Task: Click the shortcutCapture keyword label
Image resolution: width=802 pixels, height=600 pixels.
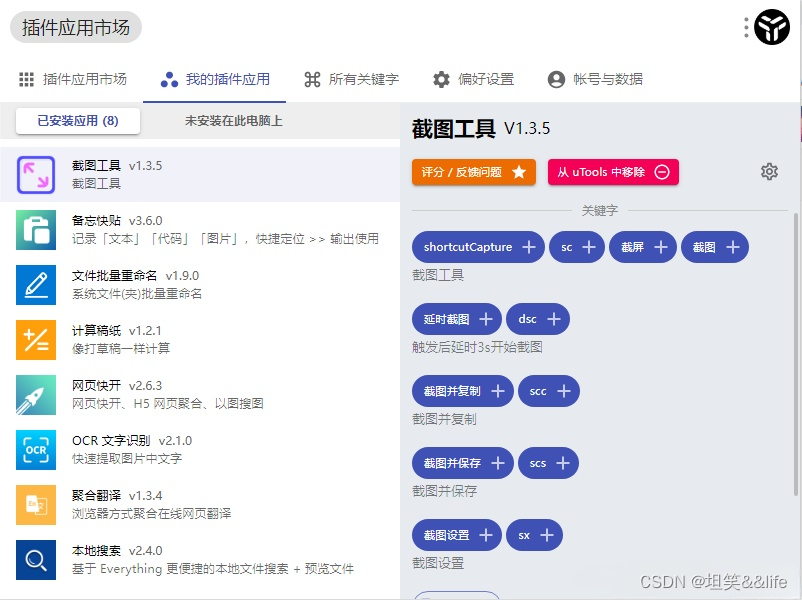Action: [467, 247]
